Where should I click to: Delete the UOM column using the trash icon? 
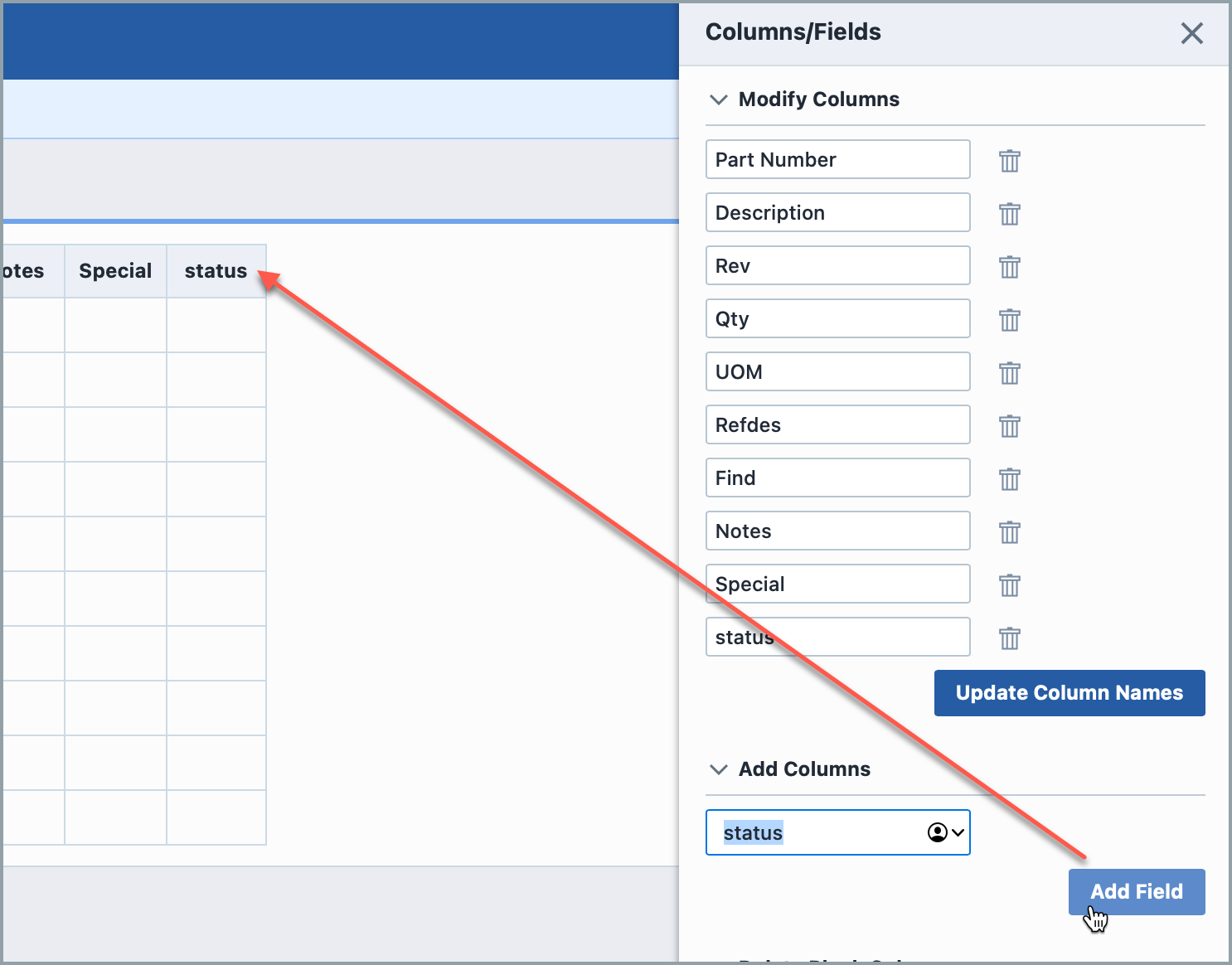click(1009, 373)
